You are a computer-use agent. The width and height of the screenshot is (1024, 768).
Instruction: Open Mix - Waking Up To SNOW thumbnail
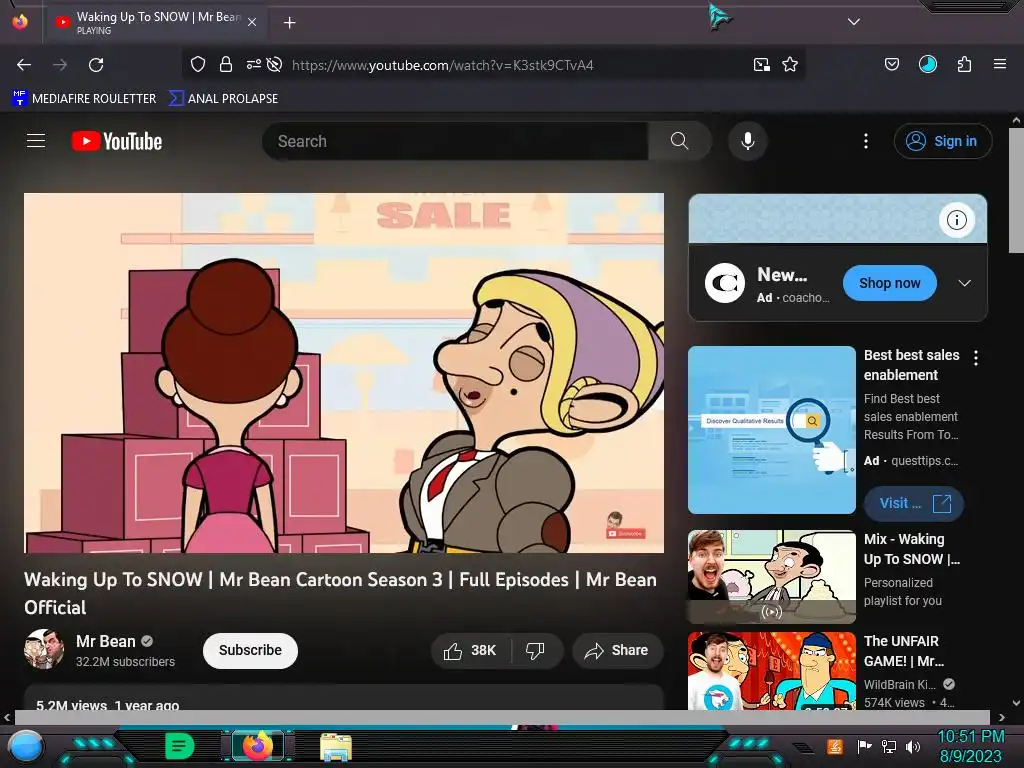point(772,577)
